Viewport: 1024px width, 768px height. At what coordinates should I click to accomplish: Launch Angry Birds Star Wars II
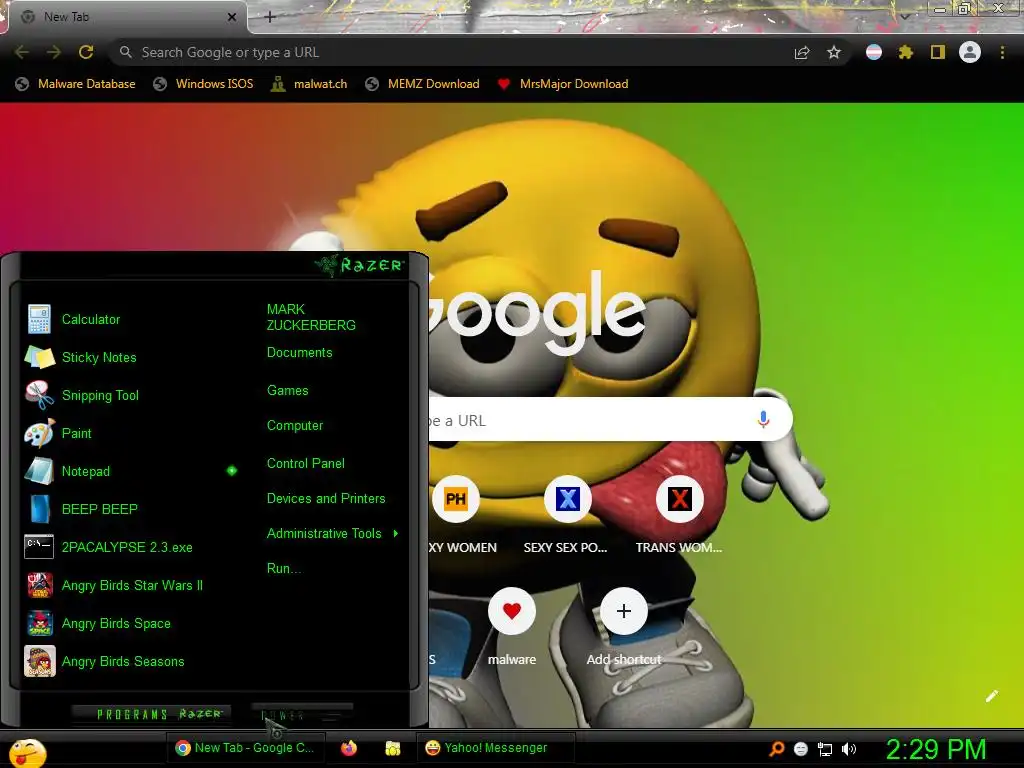131,585
